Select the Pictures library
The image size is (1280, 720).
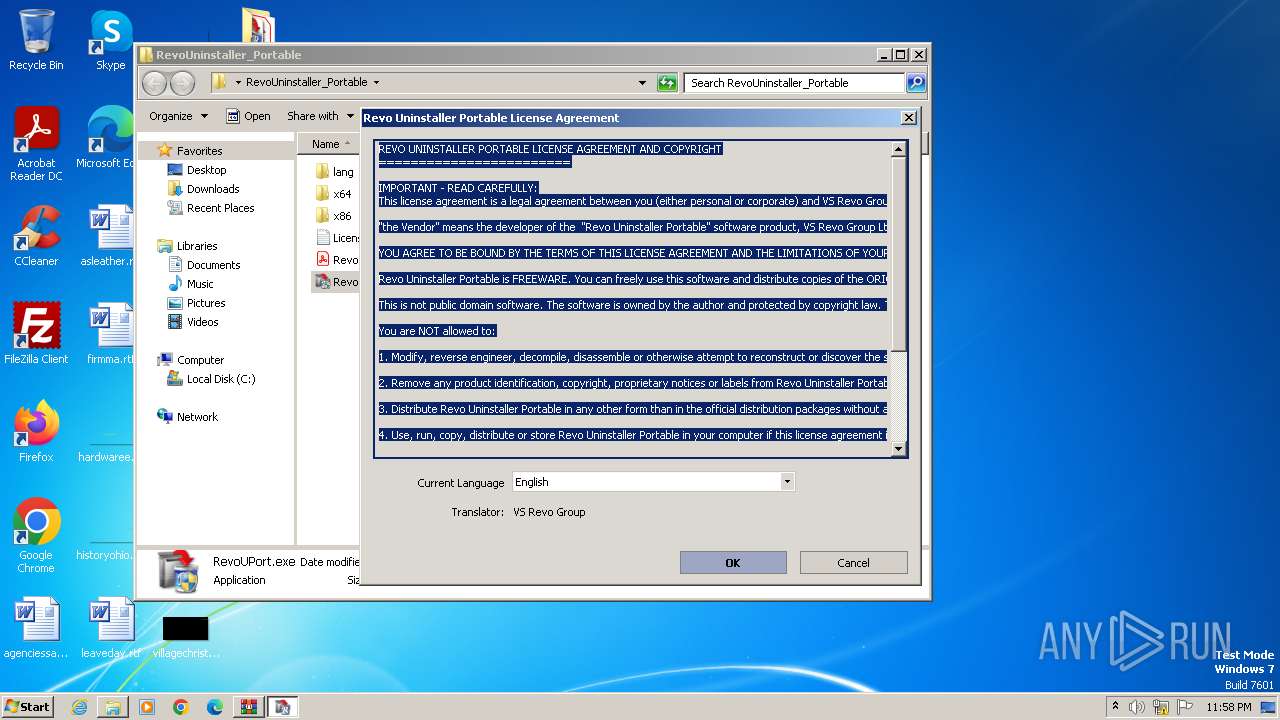click(x=205, y=303)
